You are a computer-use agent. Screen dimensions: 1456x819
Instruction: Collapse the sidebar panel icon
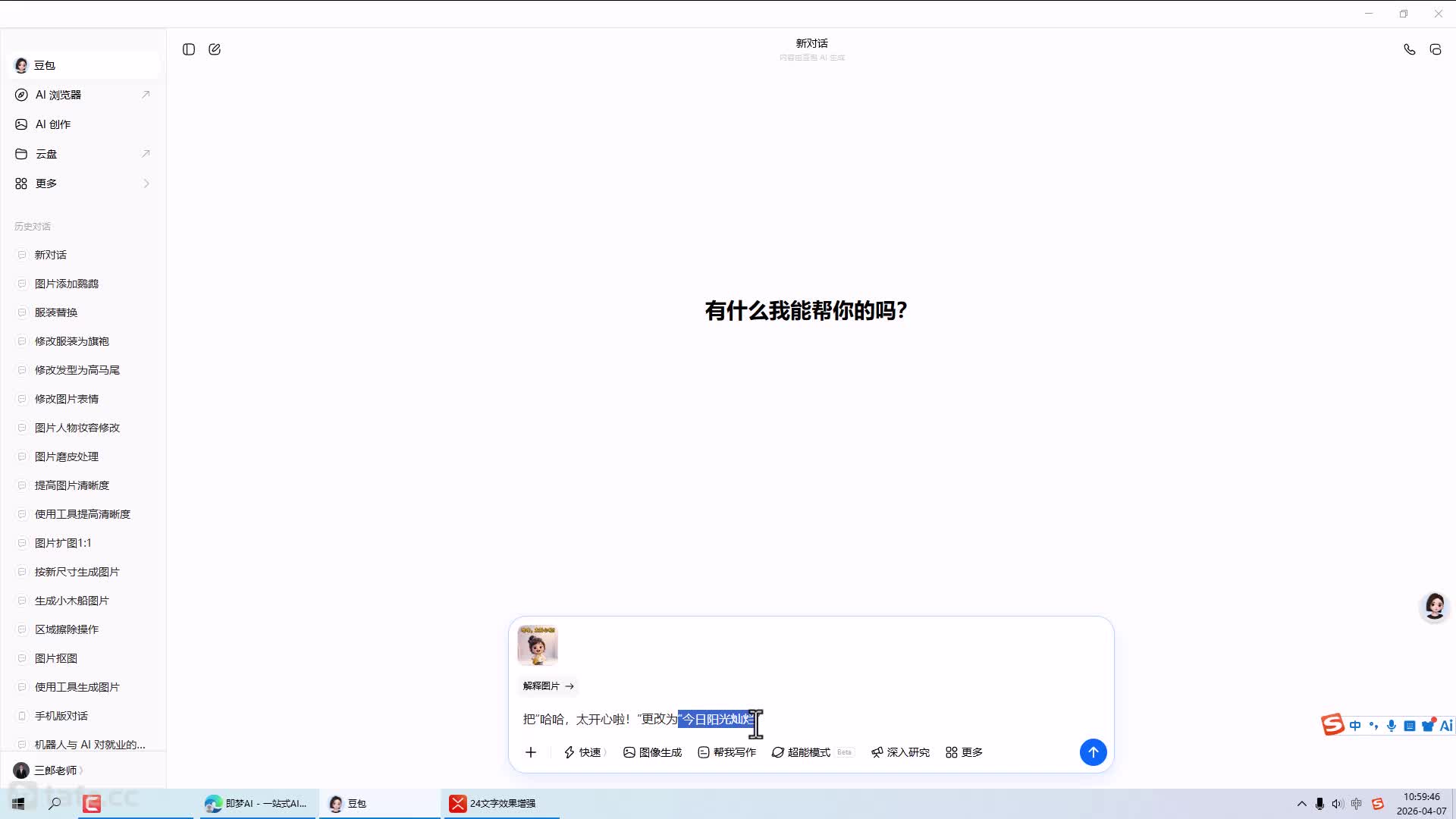[x=189, y=49]
